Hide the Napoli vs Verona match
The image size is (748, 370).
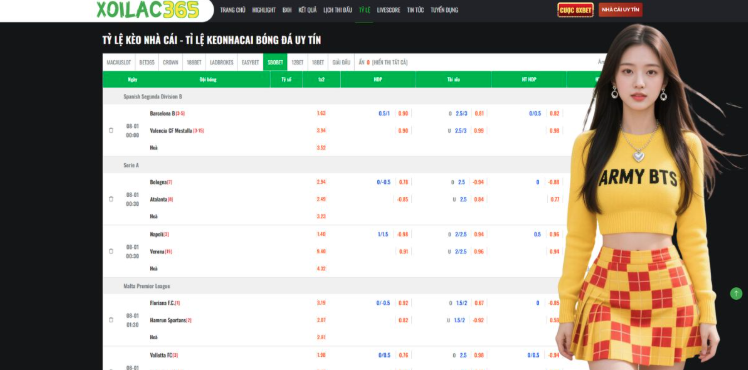111,251
